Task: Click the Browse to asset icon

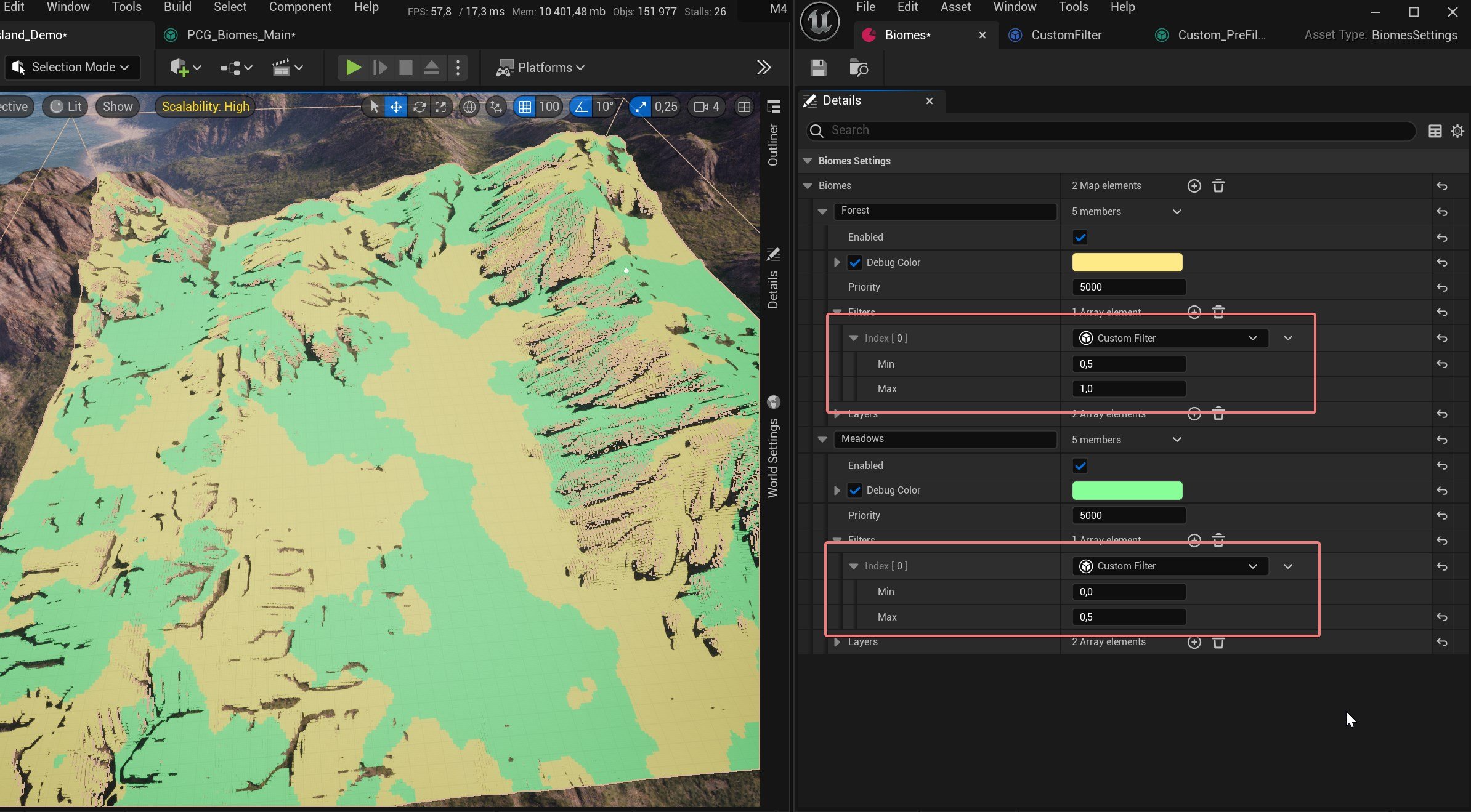Action: pos(858,68)
